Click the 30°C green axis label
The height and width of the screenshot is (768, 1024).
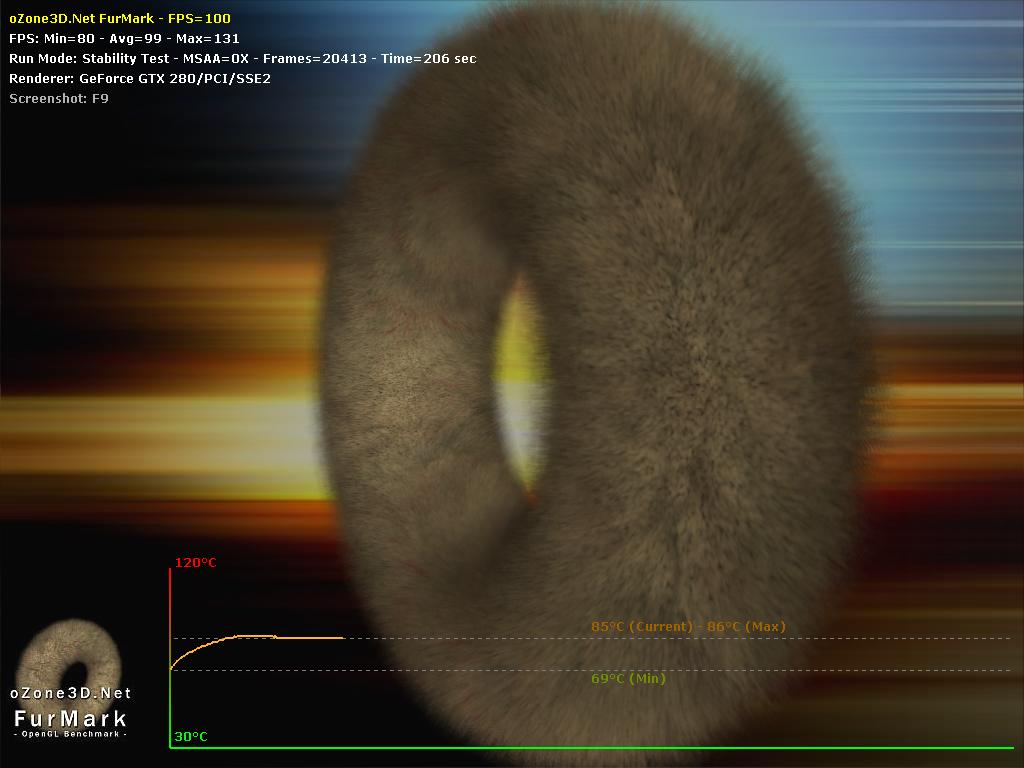click(191, 737)
